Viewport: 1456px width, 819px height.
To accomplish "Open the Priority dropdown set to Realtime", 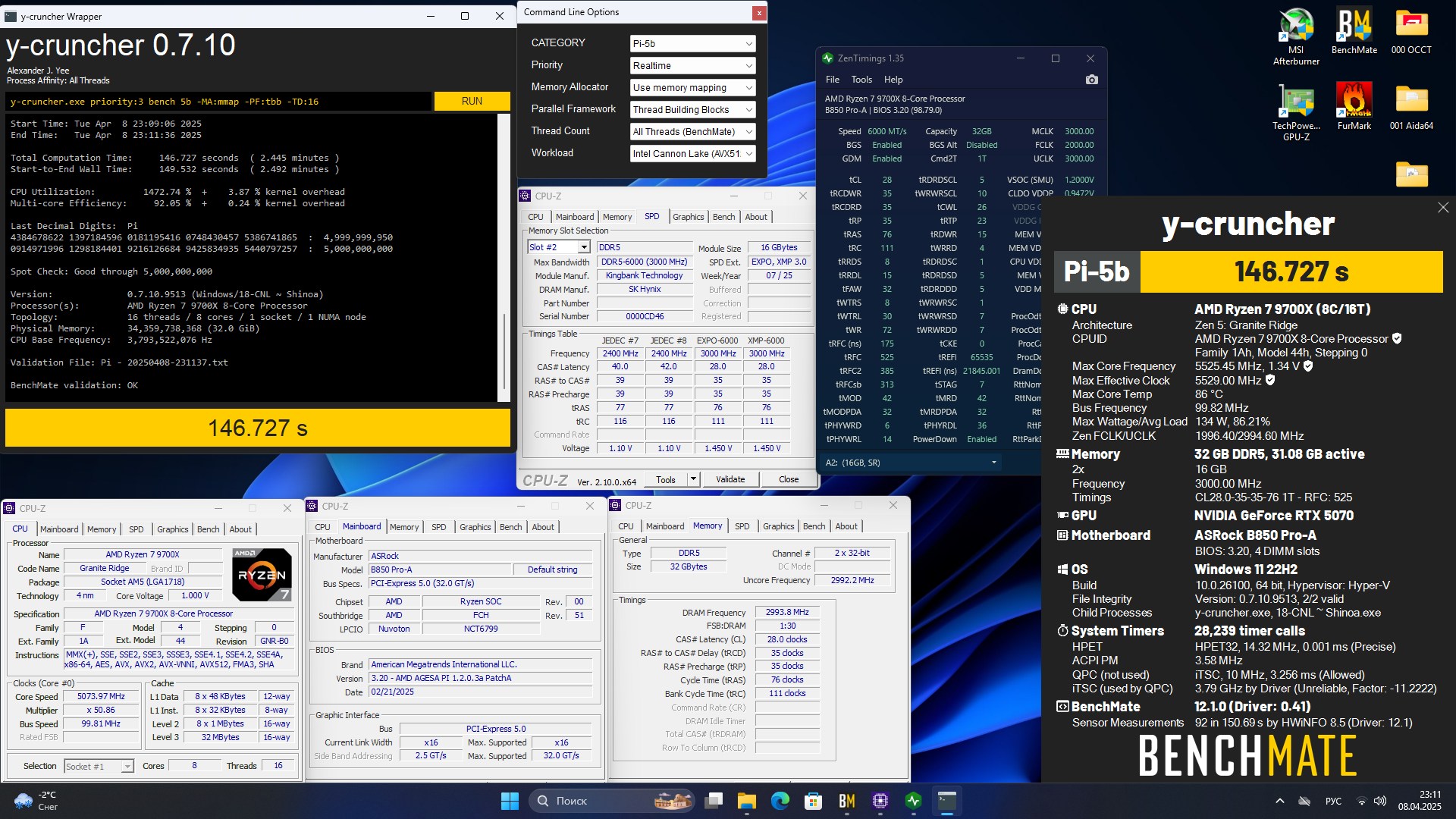I will (692, 66).
